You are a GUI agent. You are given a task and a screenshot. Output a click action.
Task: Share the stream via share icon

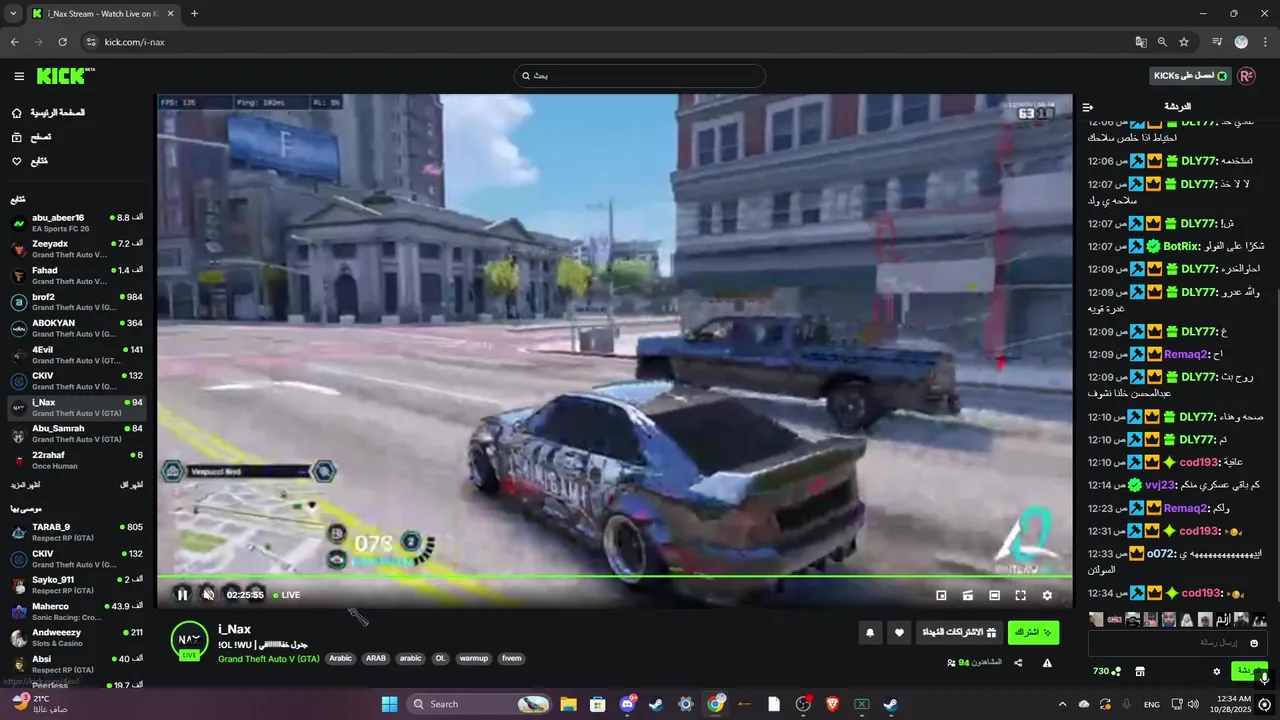1018,662
